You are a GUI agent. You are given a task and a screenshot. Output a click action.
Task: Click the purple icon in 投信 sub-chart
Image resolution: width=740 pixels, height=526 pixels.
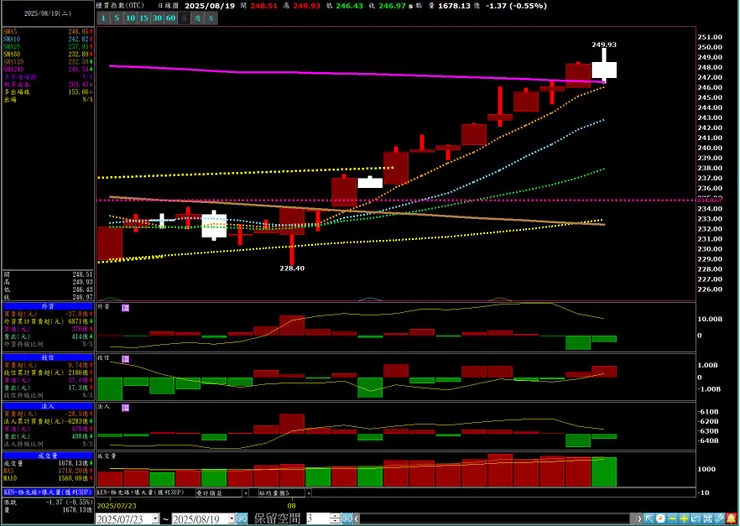(x=125, y=359)
